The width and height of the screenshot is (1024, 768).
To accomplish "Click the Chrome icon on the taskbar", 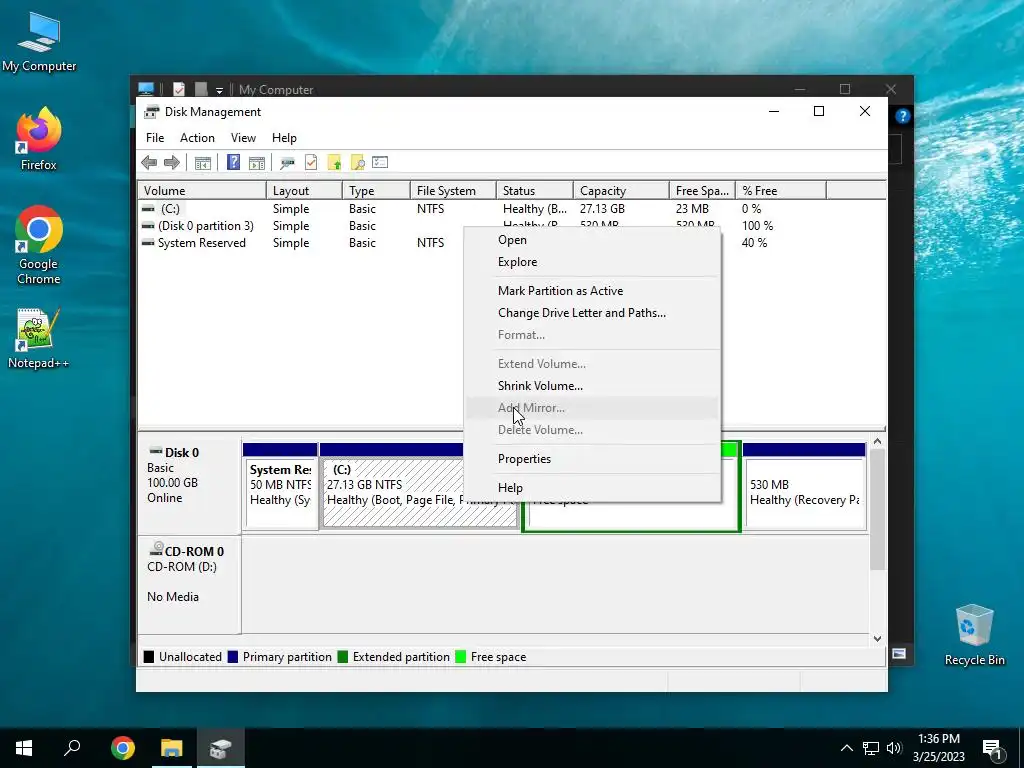I will (x=123, y=748).
